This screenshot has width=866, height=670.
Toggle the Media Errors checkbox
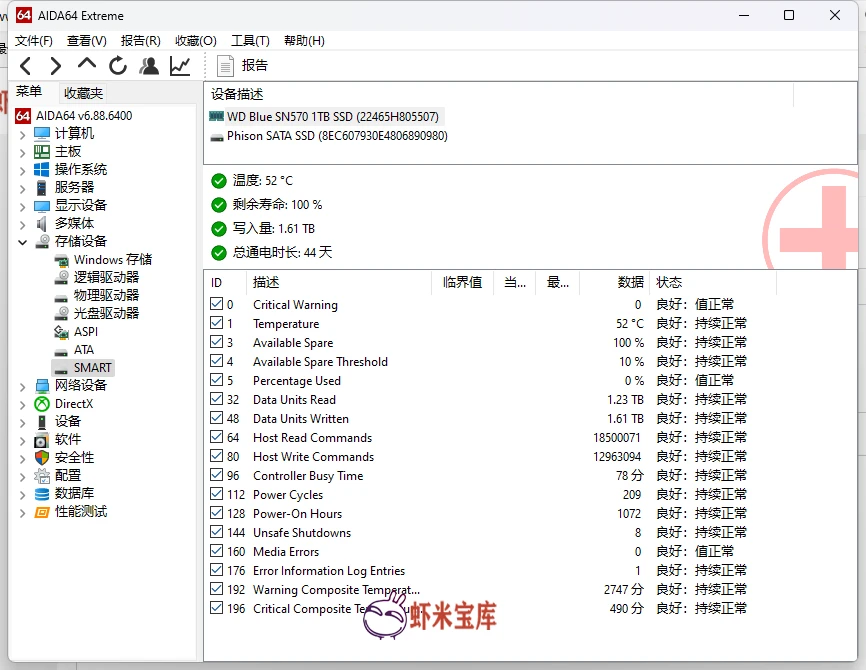[216, 551]
